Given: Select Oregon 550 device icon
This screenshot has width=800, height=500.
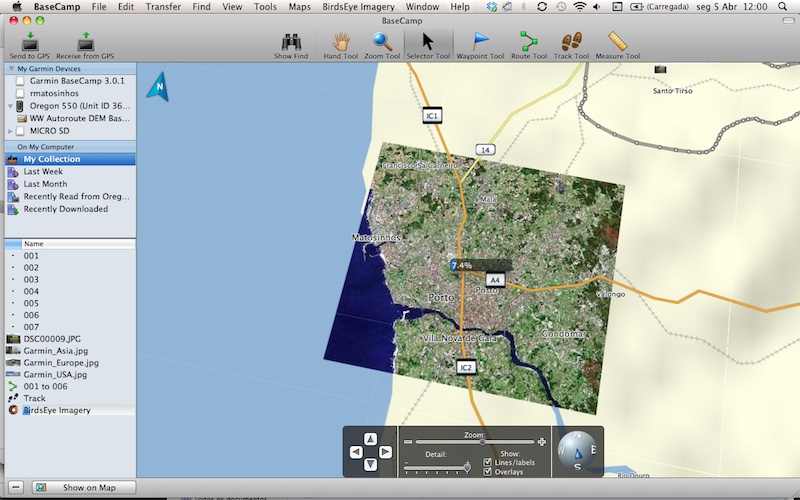Looking at the screenshot, I should (x=20, y=106).
